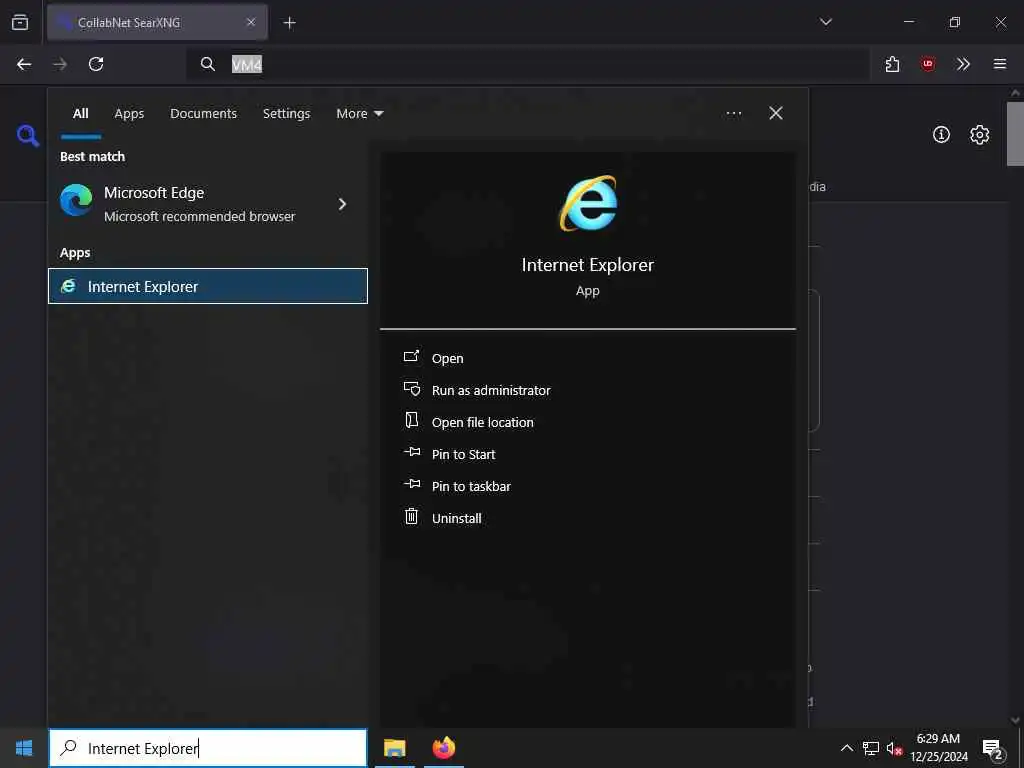
Task: Click the large Internet Explorer preview icon
Action: click(x=588, y=203)
